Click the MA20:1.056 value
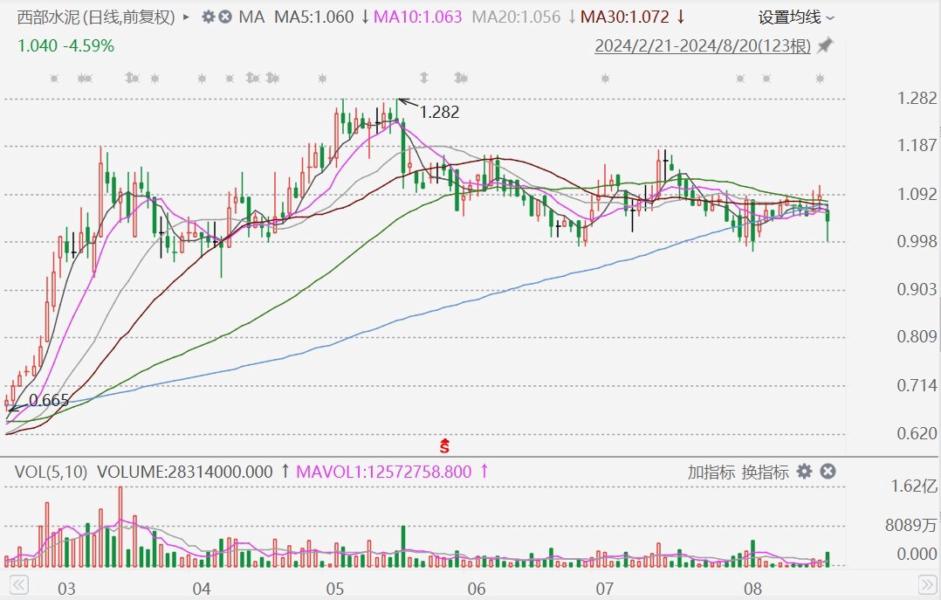Image resolution: width=941 pixels, height=600 pixels. (516, 17)
